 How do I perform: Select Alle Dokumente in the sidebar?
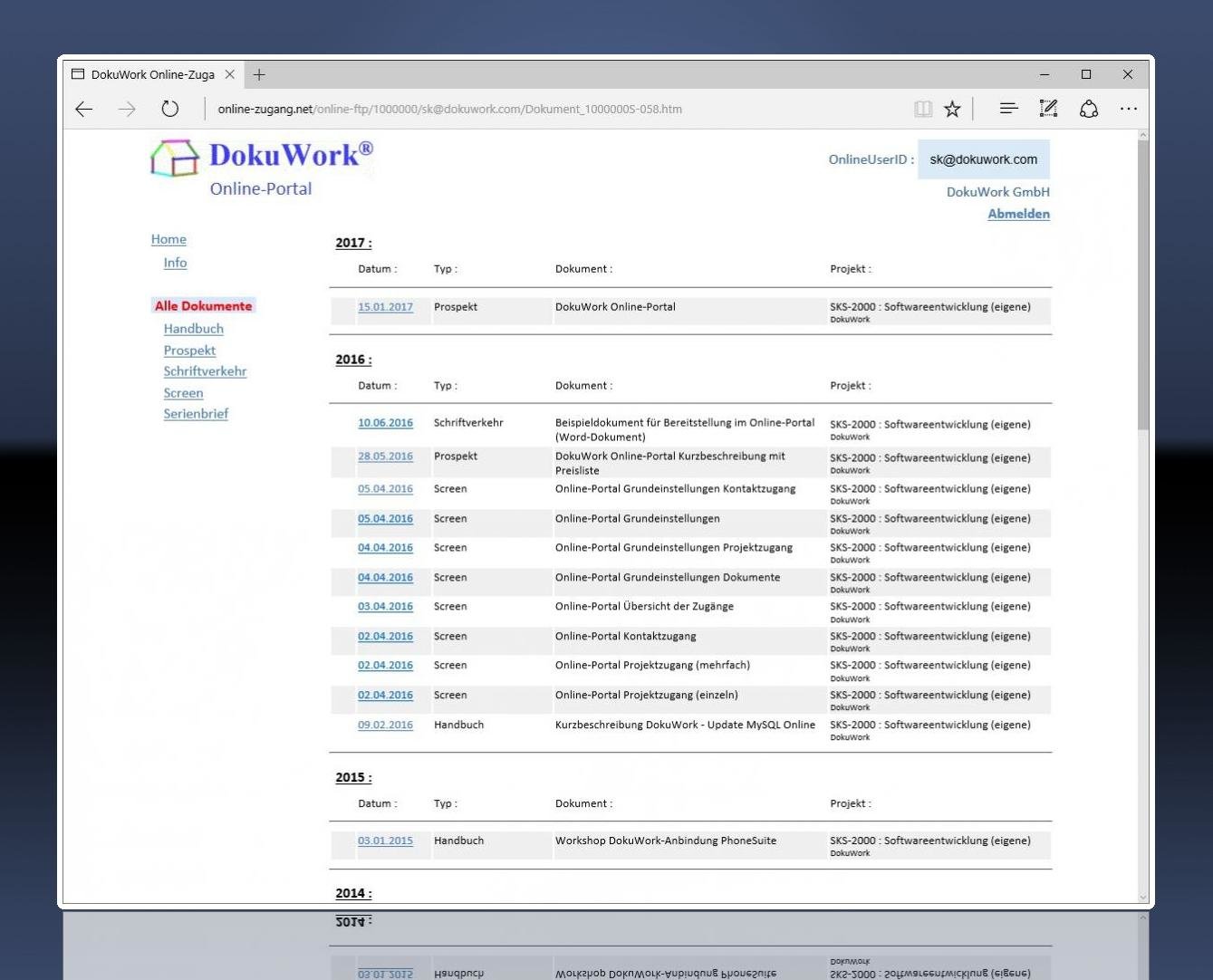[x=203, y=306]
